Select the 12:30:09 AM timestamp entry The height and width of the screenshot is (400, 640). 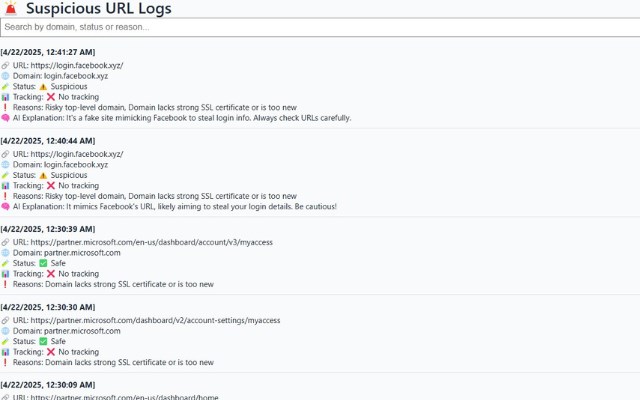click(48, 385)
